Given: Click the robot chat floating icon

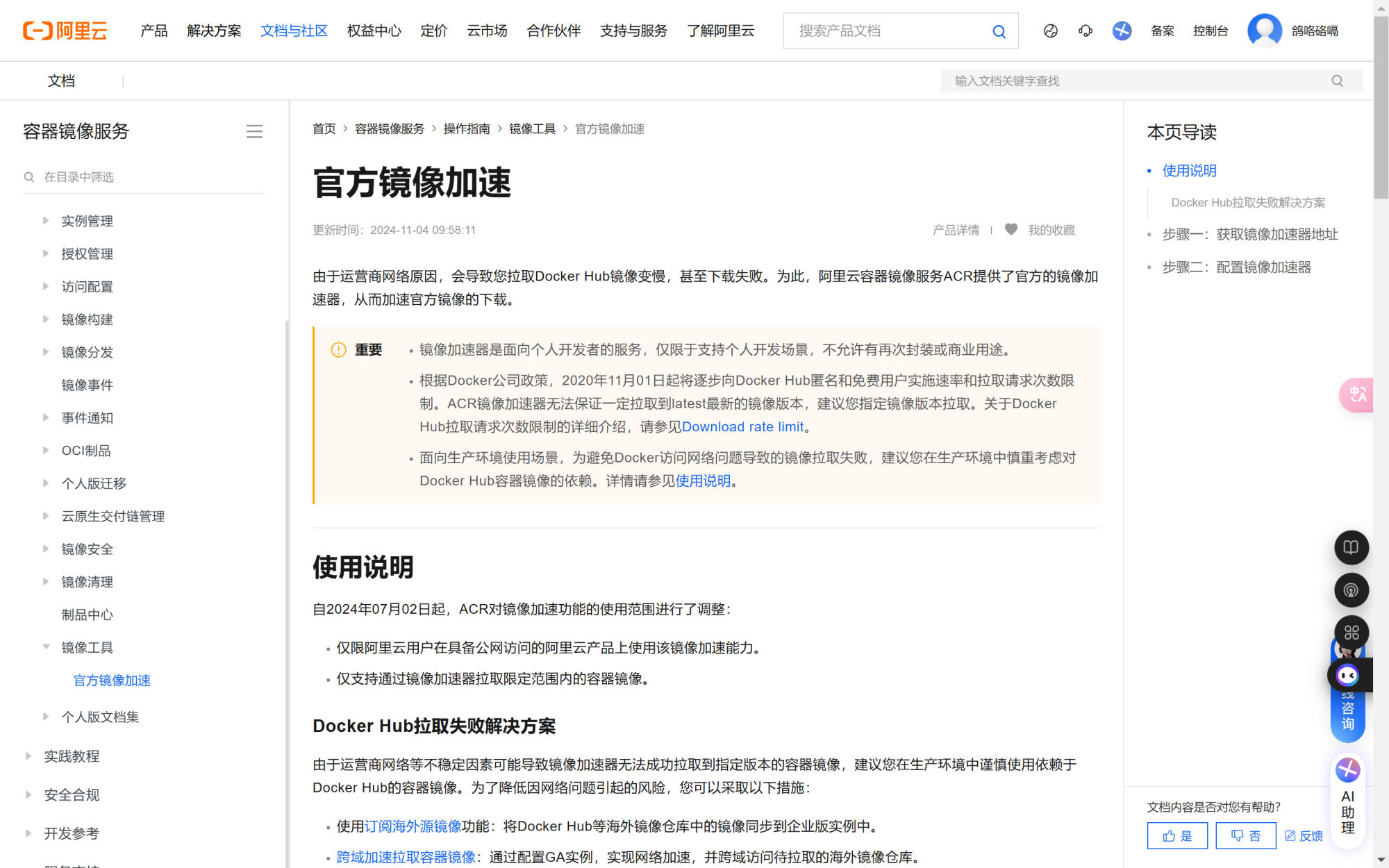Looking at the screenshot, I should click(x=1348, y=675).
